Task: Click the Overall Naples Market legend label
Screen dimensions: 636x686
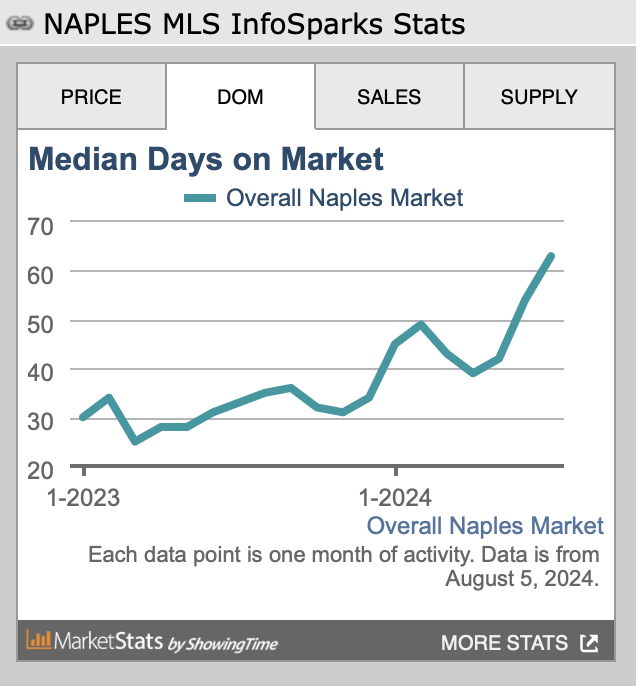Action: click(344, 198)
